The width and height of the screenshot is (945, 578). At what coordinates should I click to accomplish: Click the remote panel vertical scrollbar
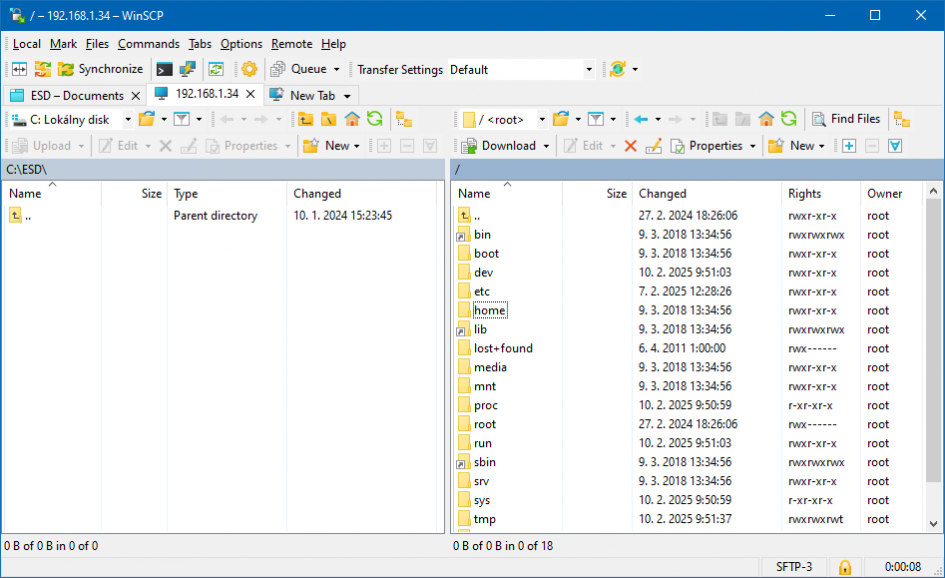pos(933,350)
